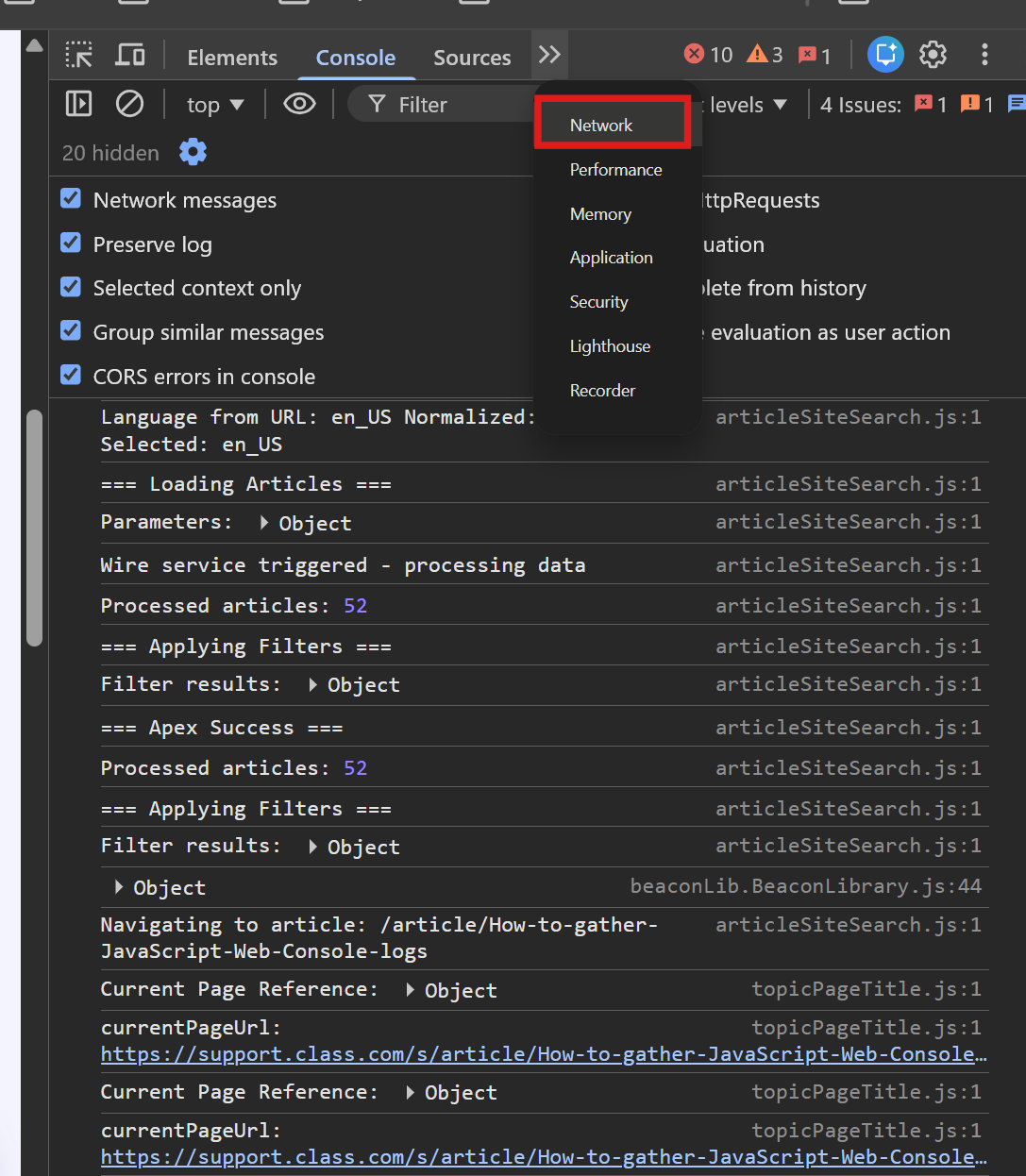Show the console sidebar panel icon
The width and height of the screenshot is (1026, 1176).
click(x=78, y=104)
